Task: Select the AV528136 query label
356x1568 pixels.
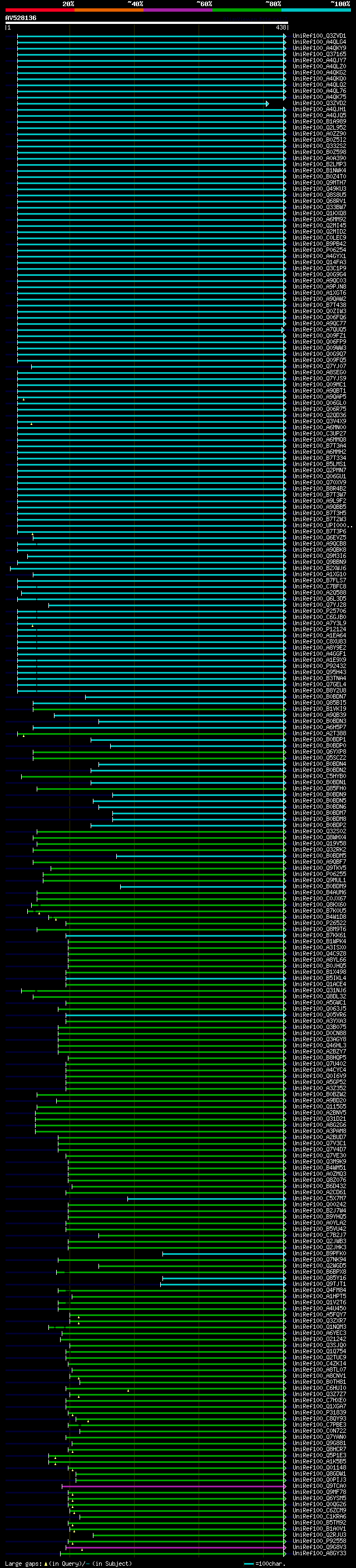Action: (x=21, y=18)
